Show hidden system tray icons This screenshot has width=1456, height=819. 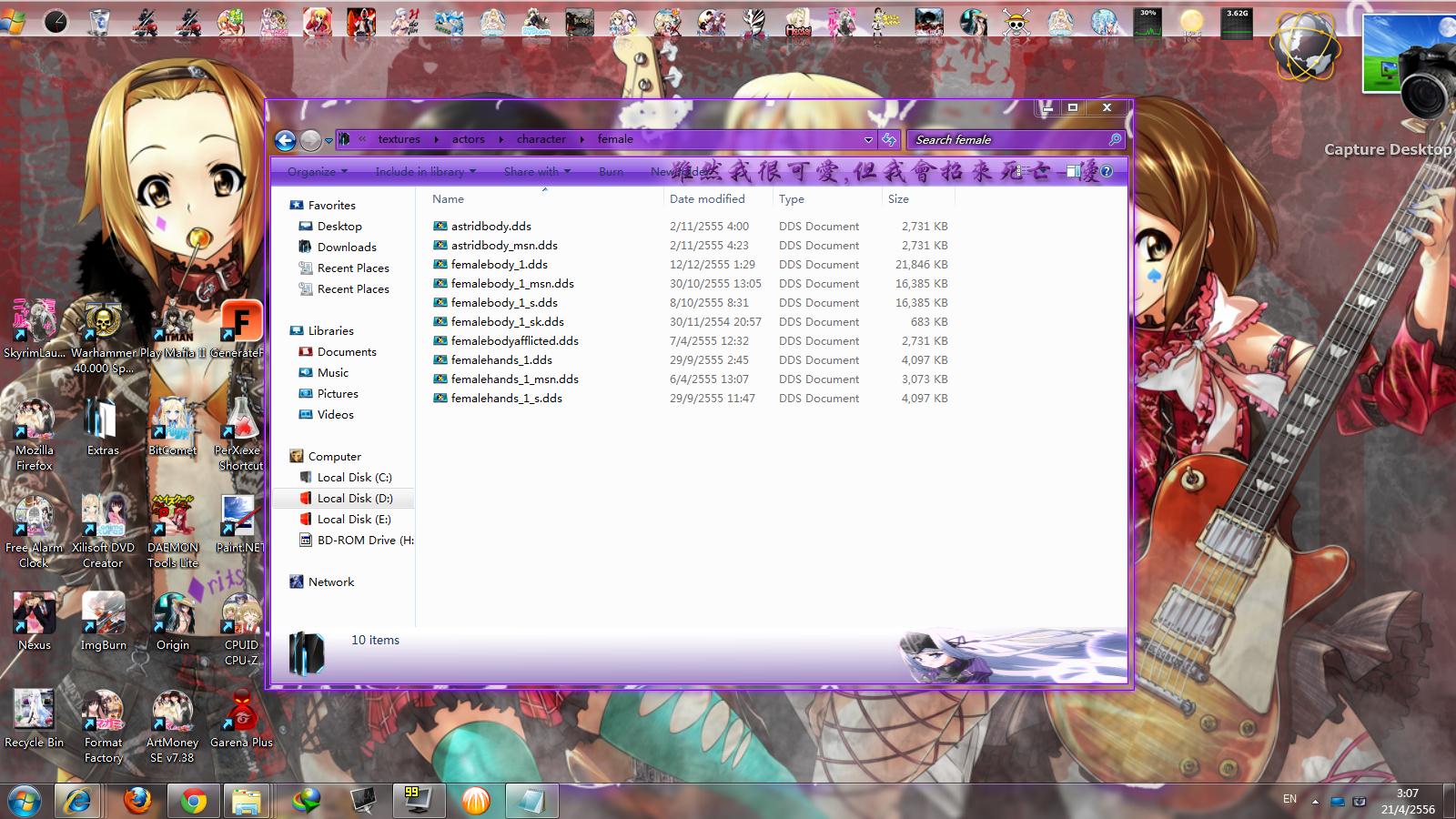tap(1314, 801)
